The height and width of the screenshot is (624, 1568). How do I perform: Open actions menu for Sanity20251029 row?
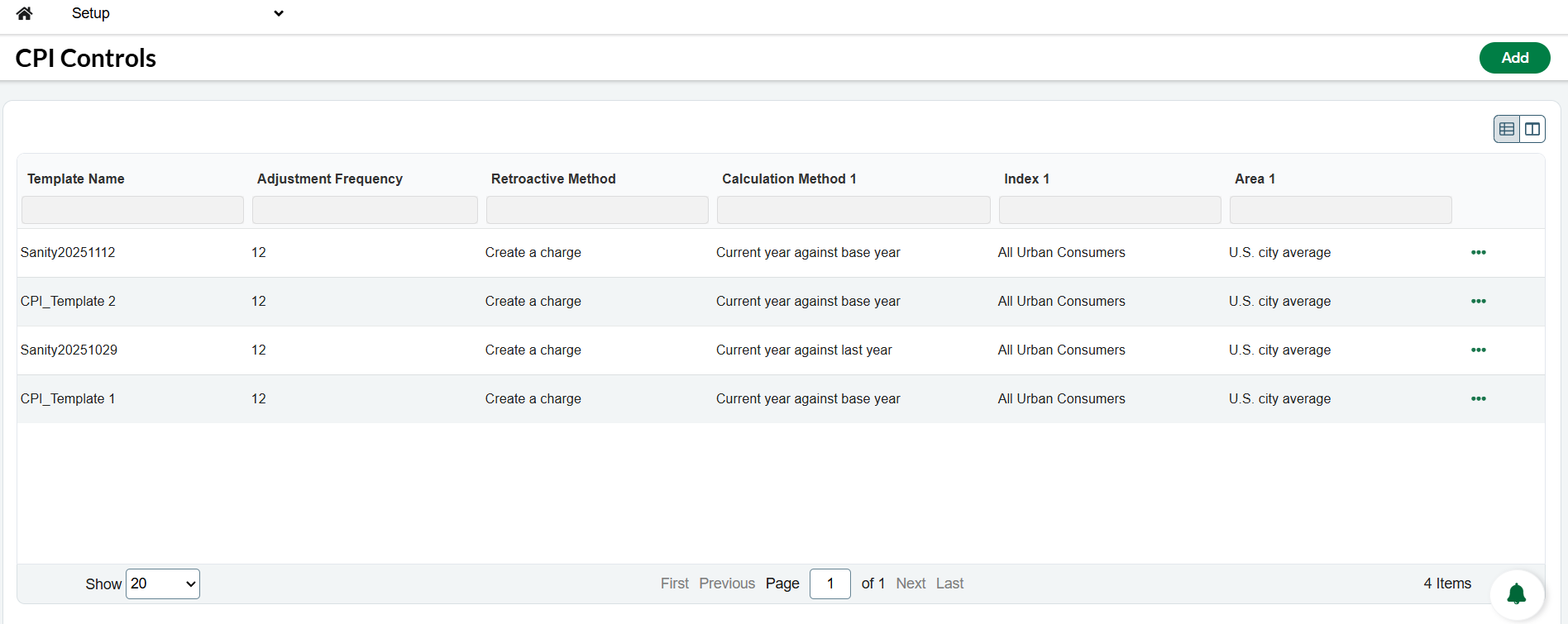click(x=1479, y=350)
